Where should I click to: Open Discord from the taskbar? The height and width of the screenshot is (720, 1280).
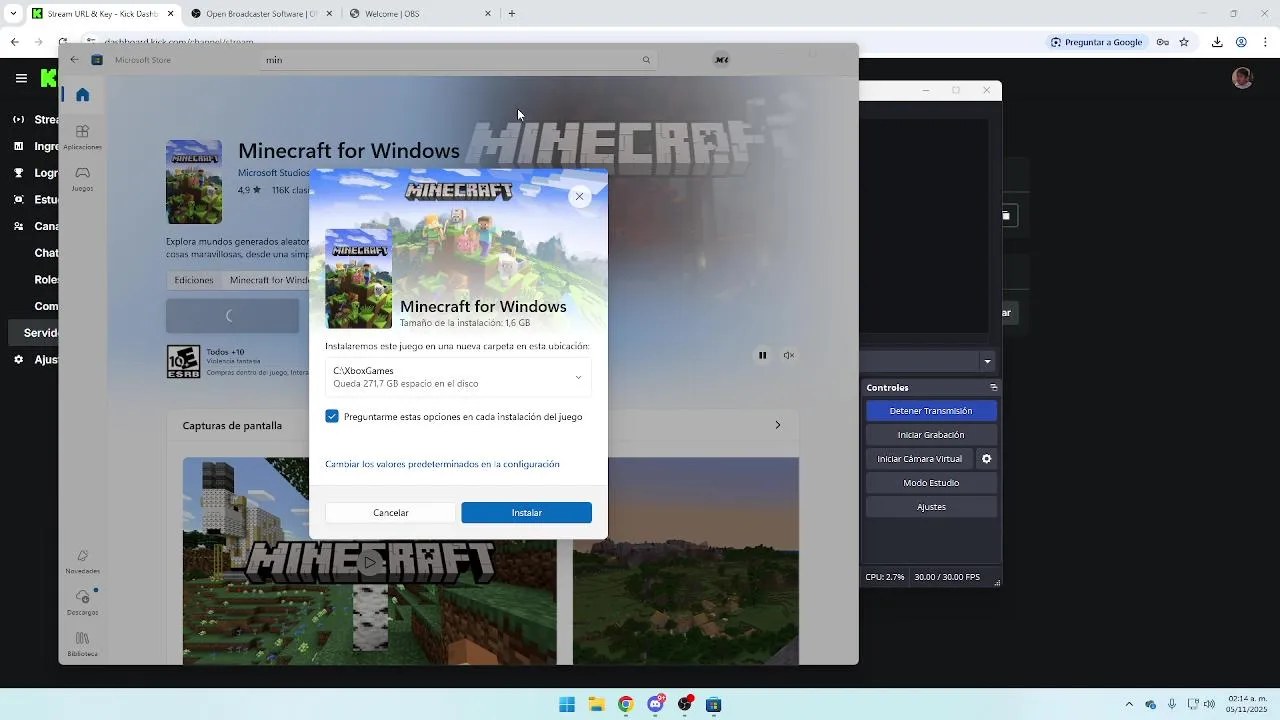click(655, 704)
